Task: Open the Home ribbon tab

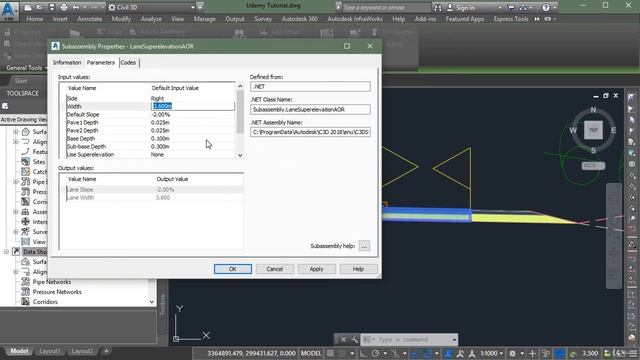Action: (34, 19)
